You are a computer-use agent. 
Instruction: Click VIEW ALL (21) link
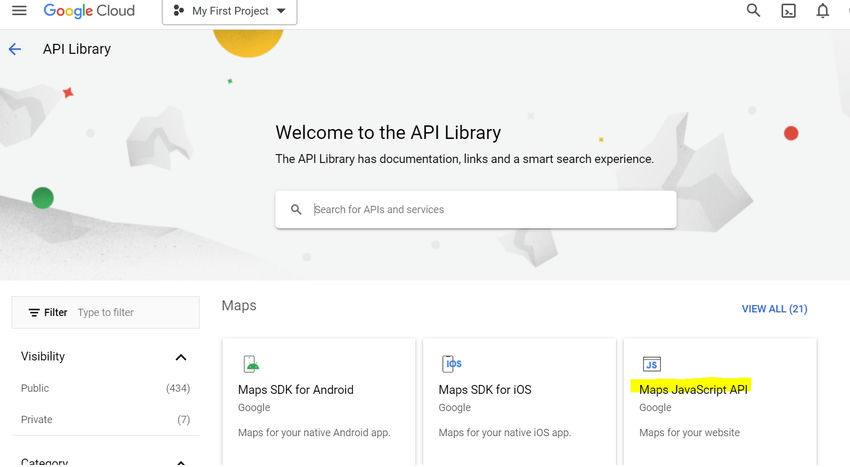pos(775,309)
